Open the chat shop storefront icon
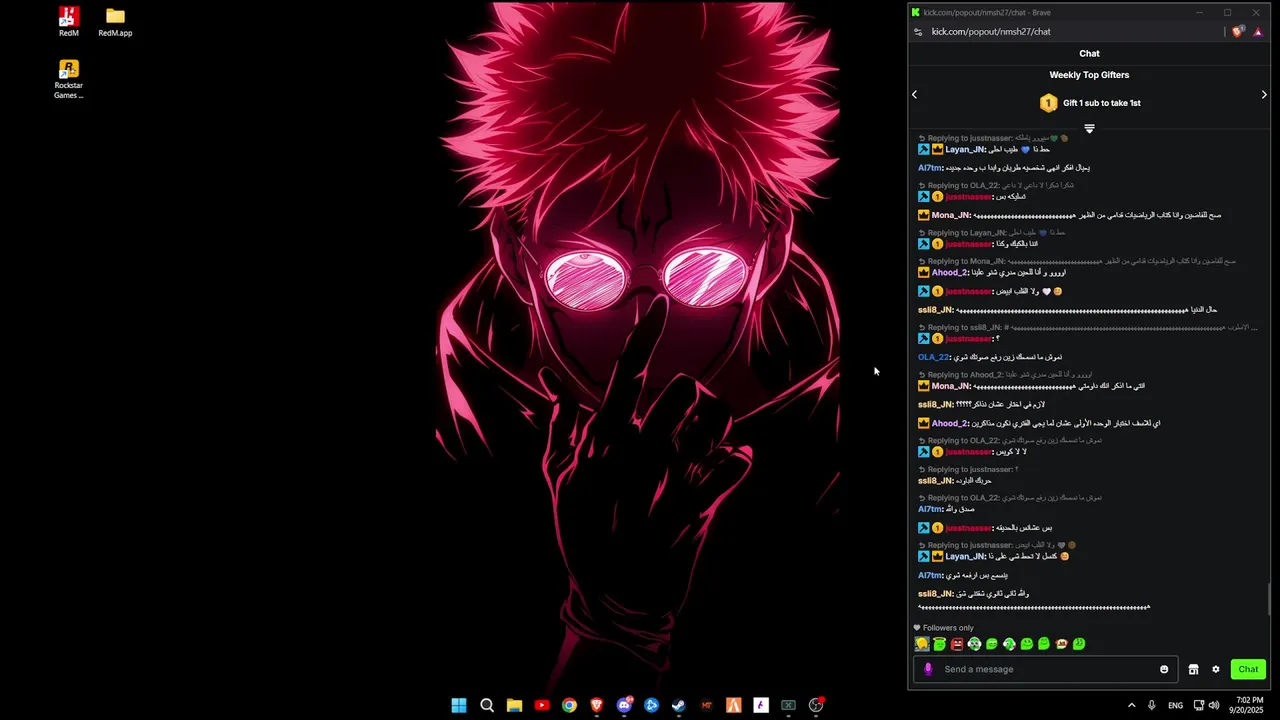 1193,669
